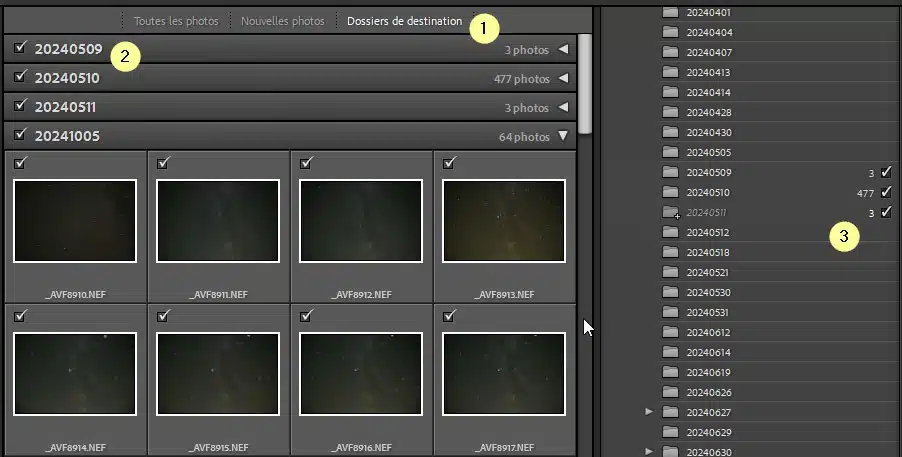Expand the 20240630 folder tree arrow

649,452
